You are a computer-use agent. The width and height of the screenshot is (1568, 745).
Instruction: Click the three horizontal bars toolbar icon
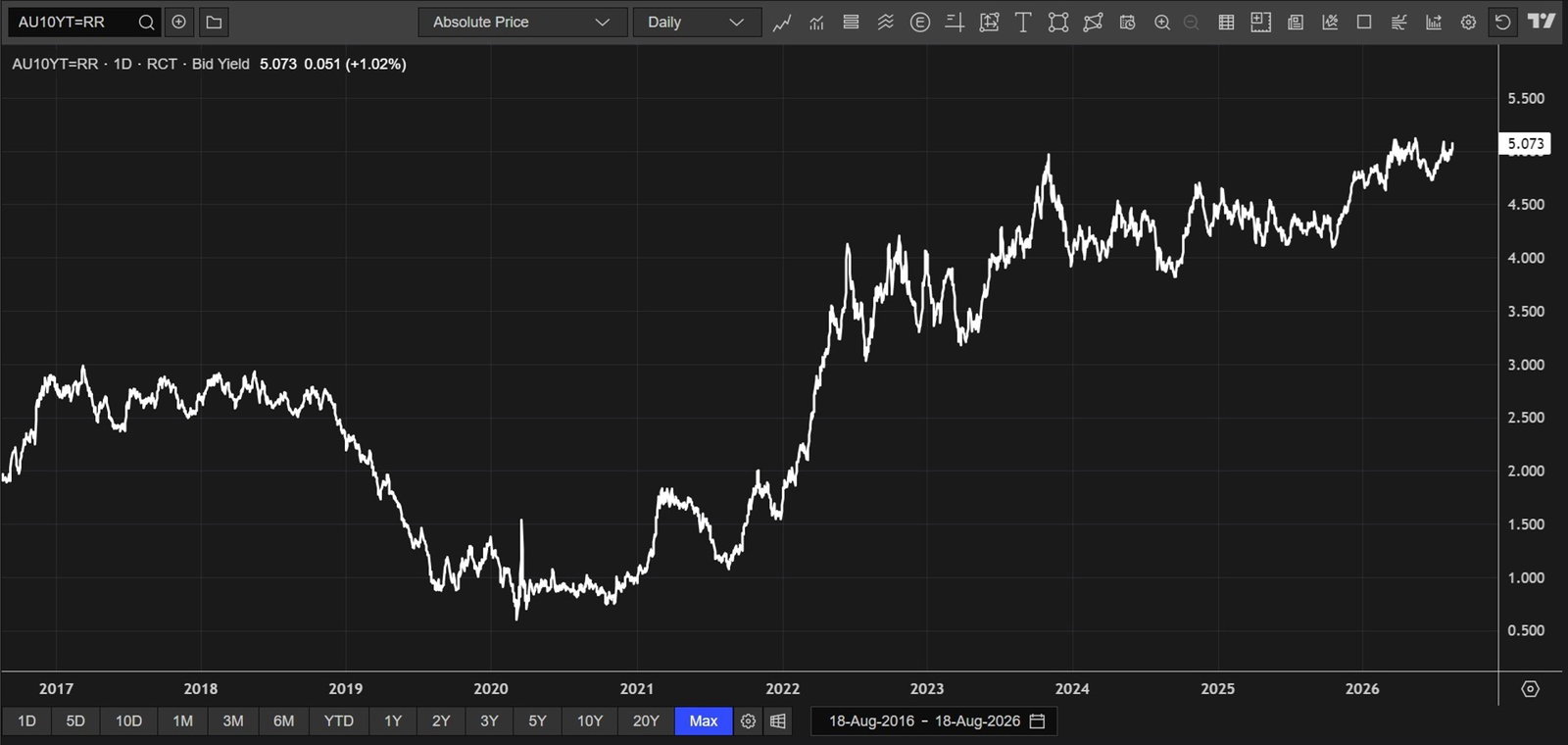coord(851,23)
